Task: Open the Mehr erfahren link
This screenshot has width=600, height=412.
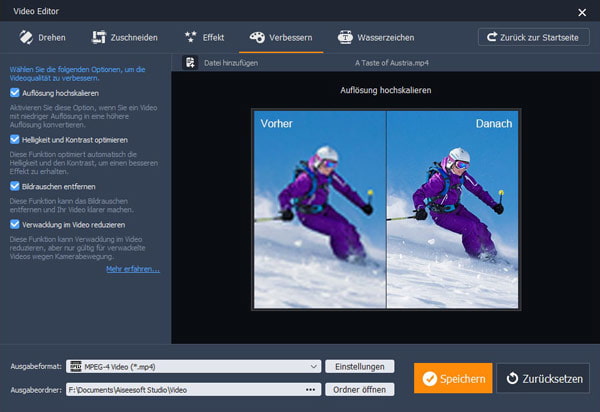Action: click(132, 269)
